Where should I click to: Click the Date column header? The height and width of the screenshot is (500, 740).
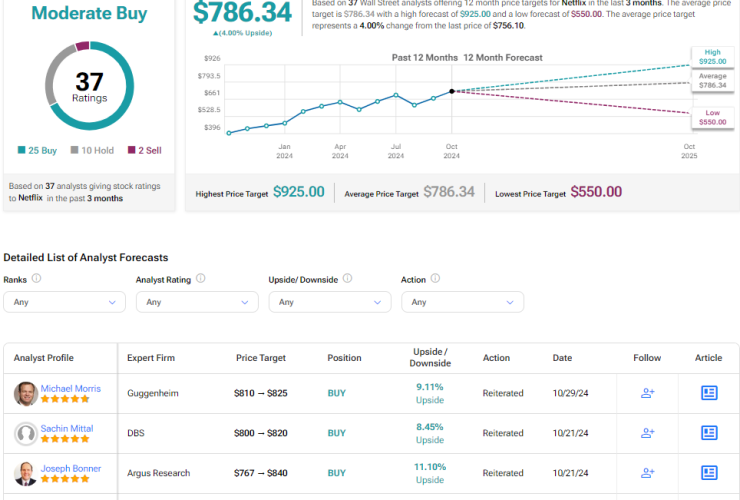(562, 358)
